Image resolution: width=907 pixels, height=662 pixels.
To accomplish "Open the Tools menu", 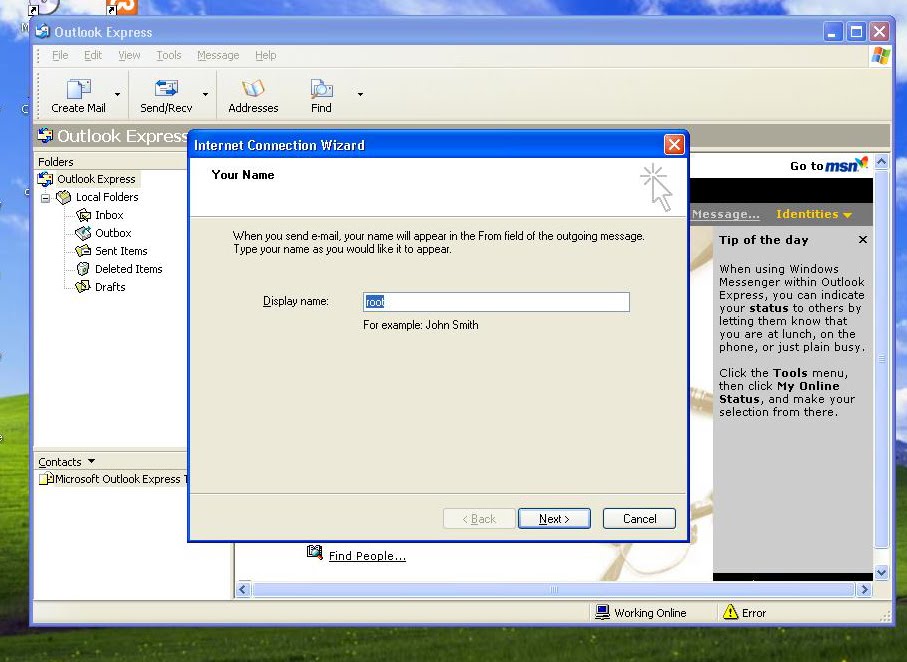I will point(168,55).
